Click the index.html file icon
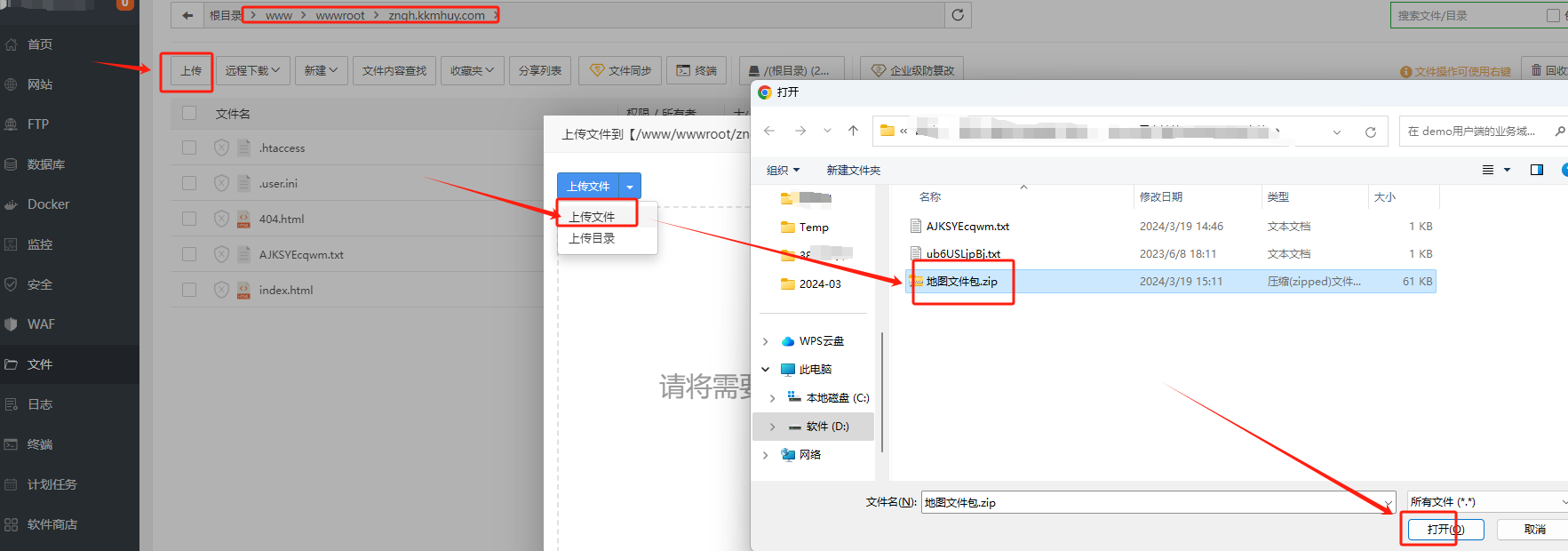This screenshot has height=551, width=1568. pyautogui.click(x=243, y=290)
